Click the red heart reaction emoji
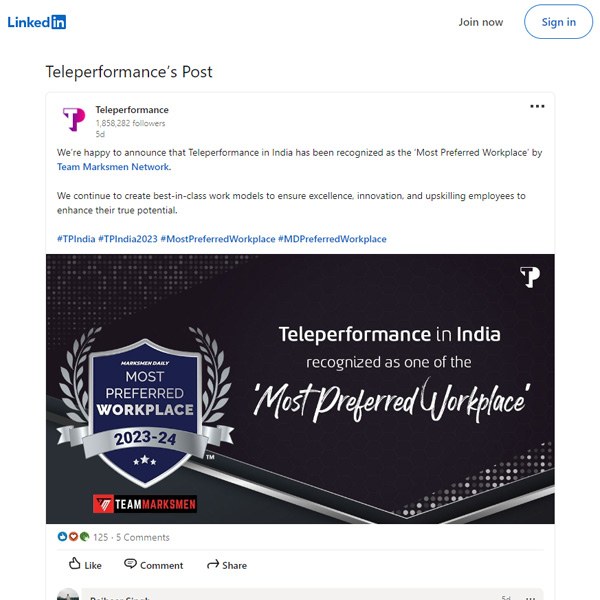 73,536
